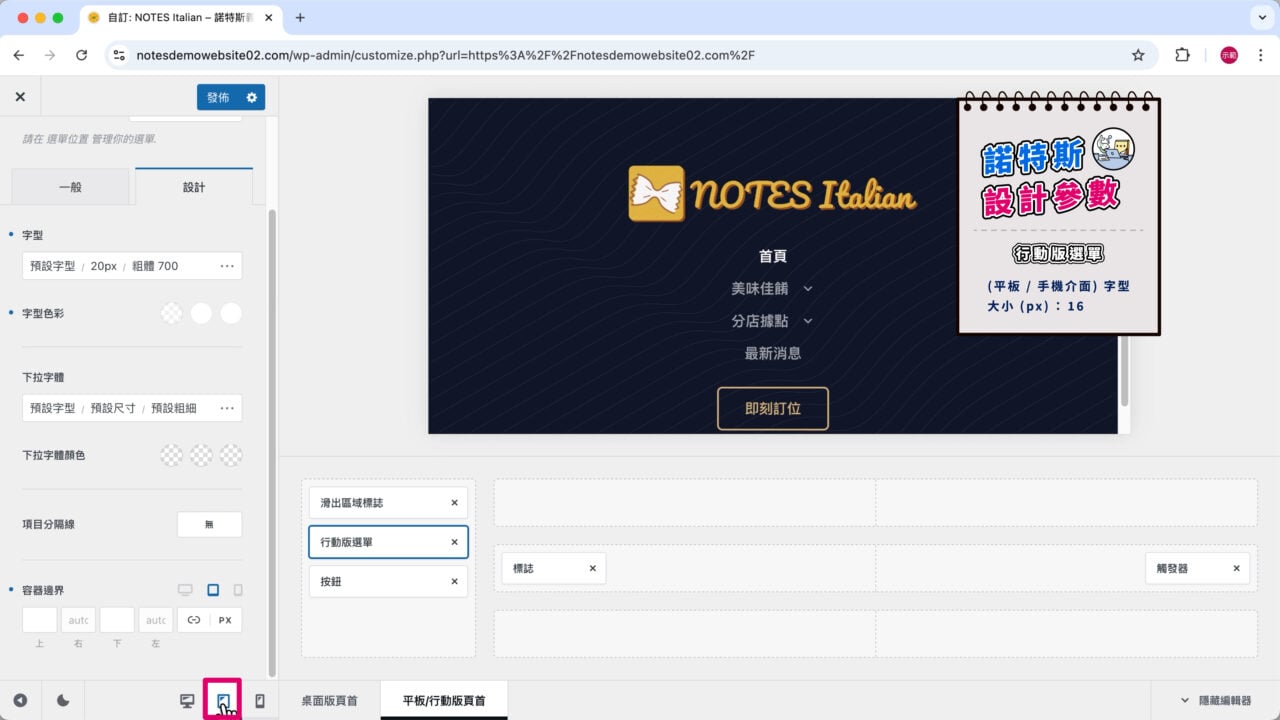The image size is (1280, 720).
Task: Pick the first 字型色彩 color swatch
Action: [x=171, y=312]
